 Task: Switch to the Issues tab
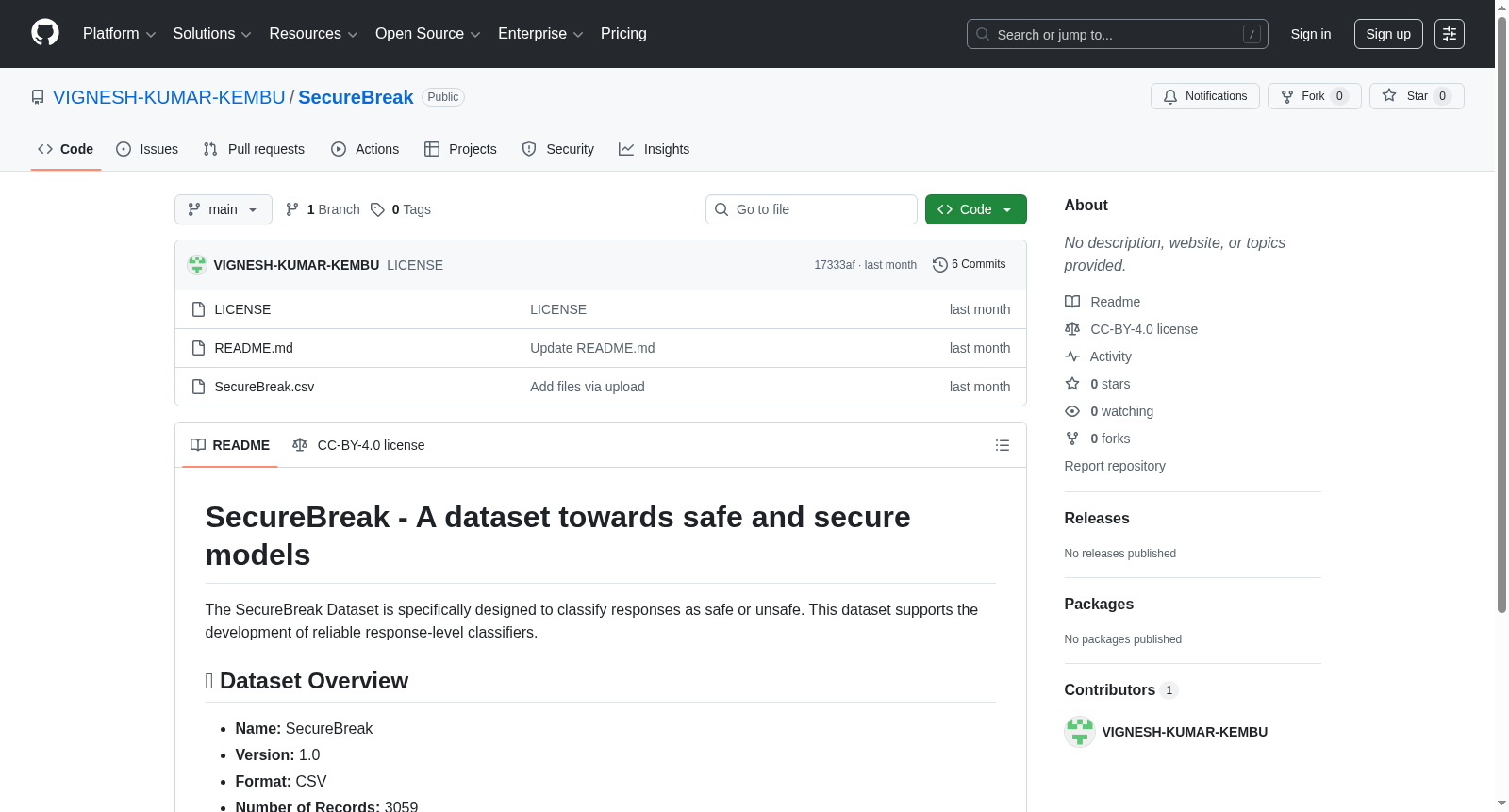tap(147, 149)
